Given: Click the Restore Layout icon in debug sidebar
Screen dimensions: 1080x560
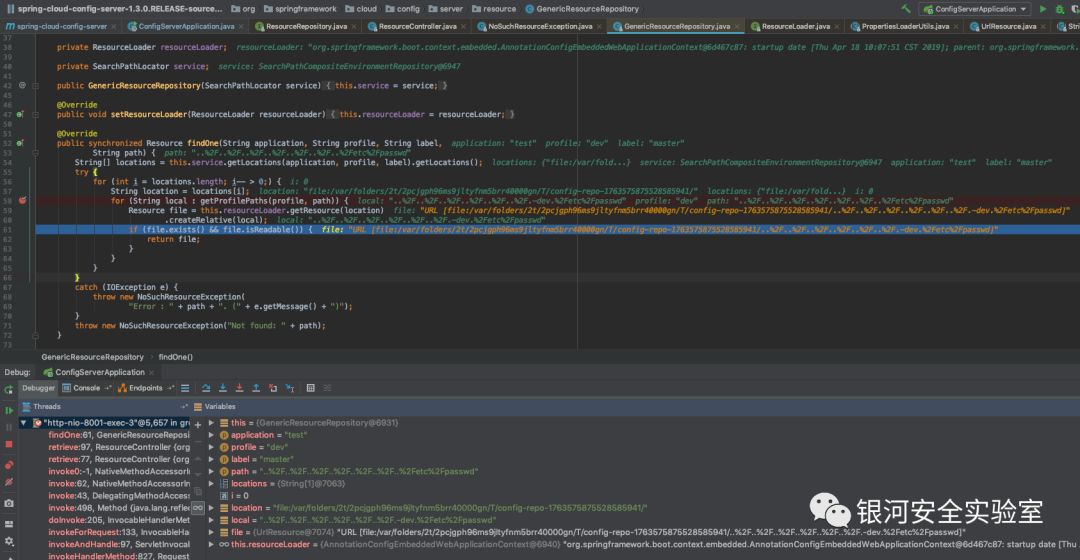Looking at the screenshot, I should point(8,523).
